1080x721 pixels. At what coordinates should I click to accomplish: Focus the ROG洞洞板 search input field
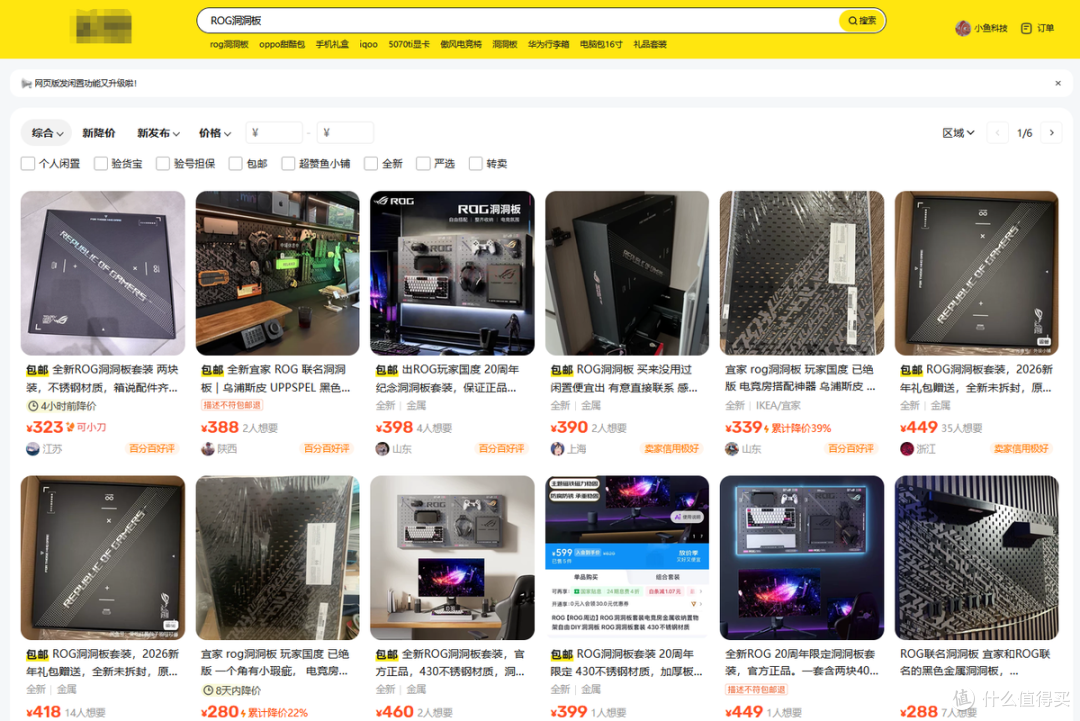pyautogui.click(x=520, y=21)
